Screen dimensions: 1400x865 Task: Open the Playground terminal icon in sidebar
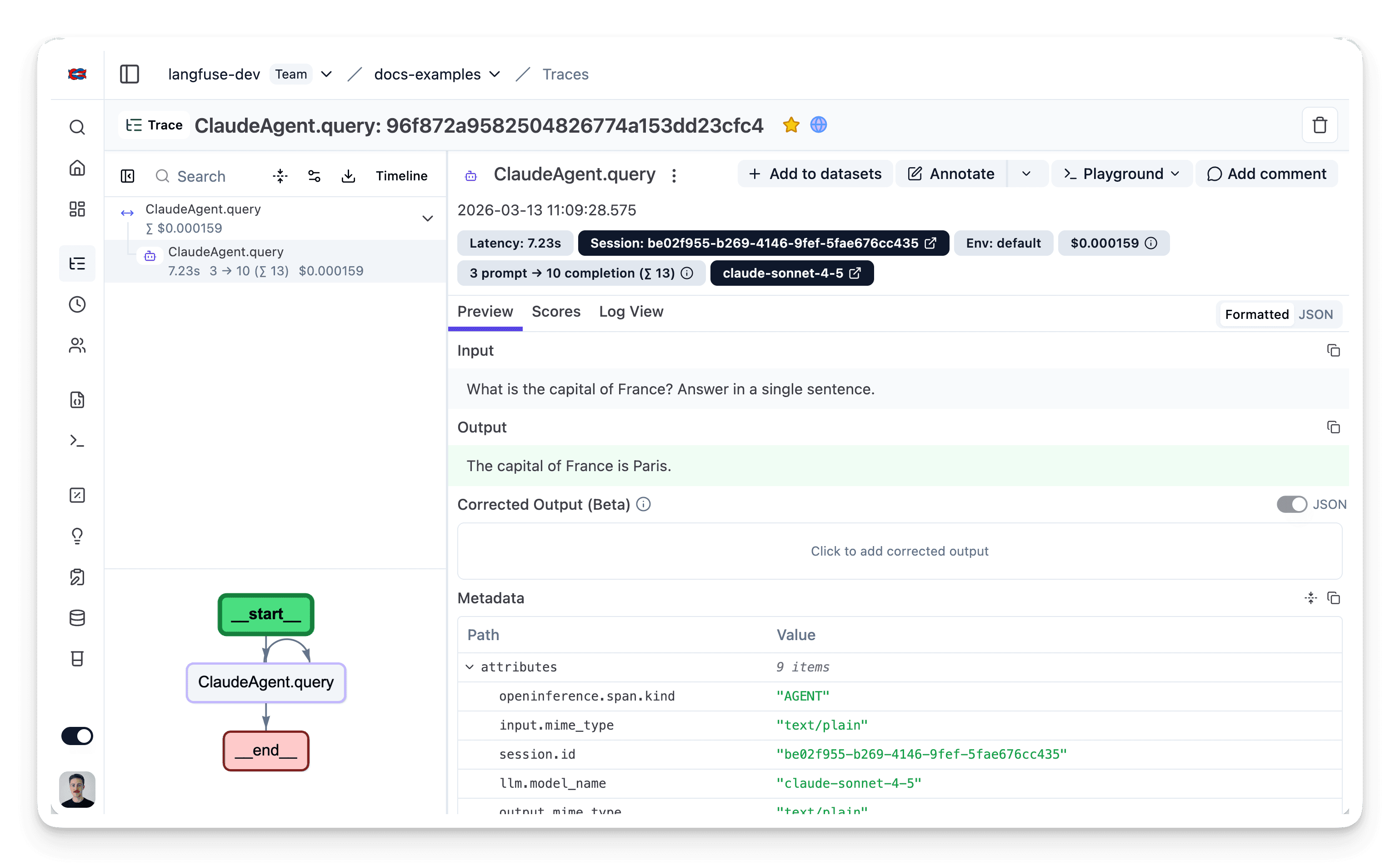tap(77, 440)
